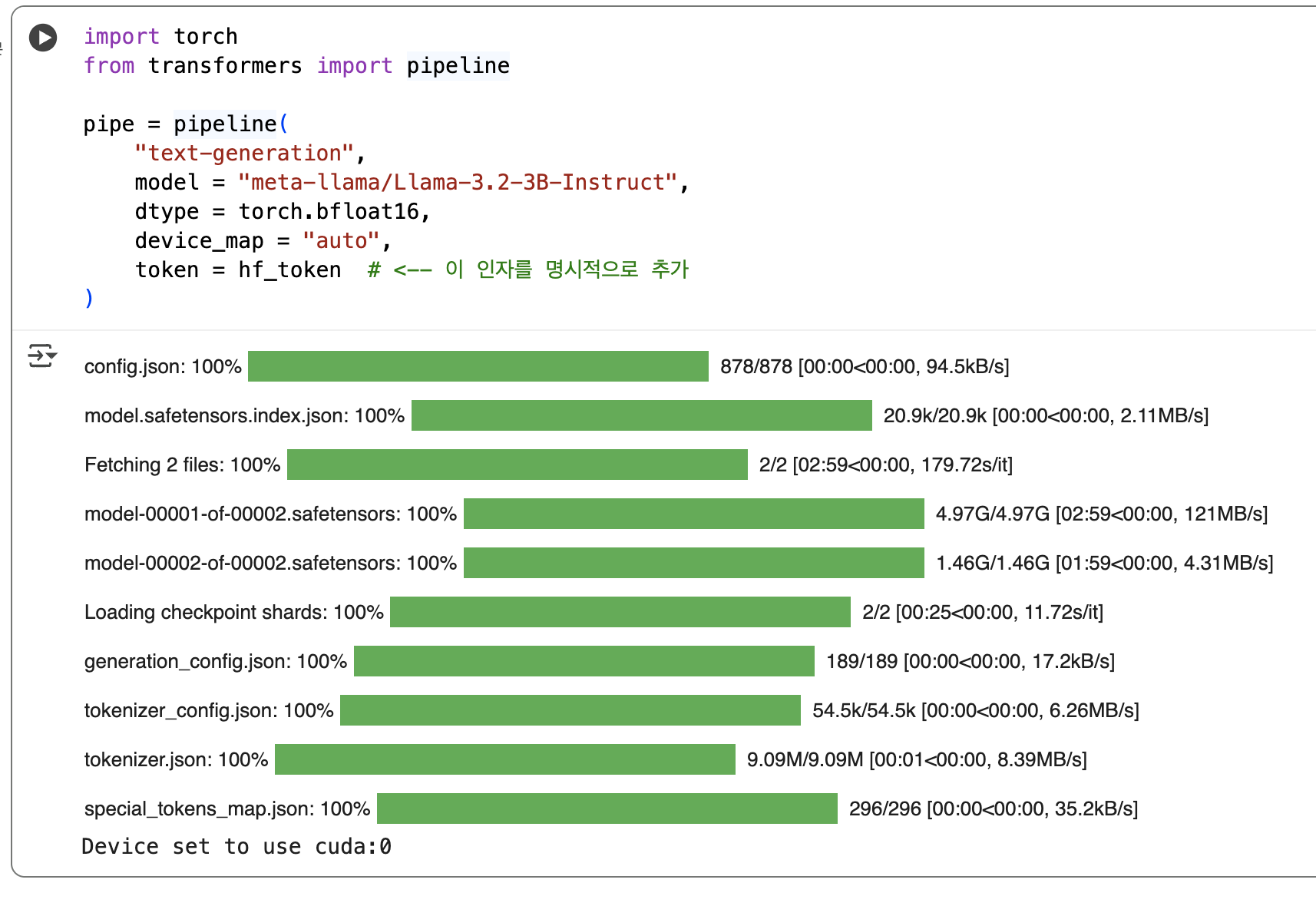
Task: Click the Loading checkpoint shards progress bar
Action: point(620,612)
